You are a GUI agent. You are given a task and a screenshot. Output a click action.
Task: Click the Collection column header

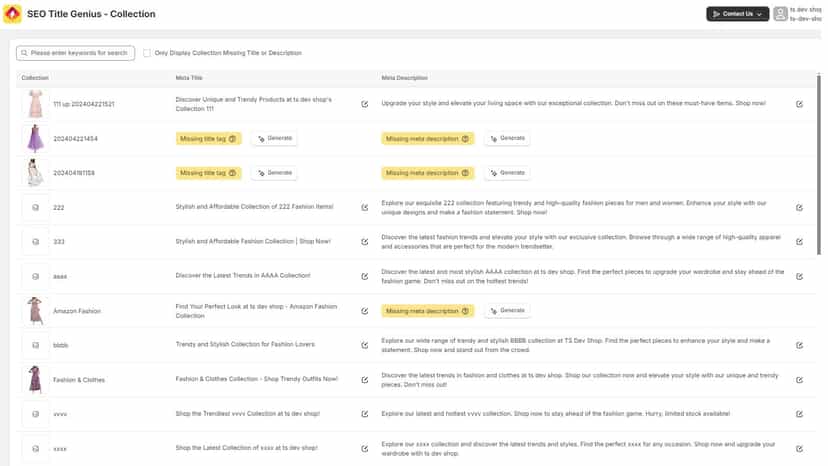pos(35,78)
